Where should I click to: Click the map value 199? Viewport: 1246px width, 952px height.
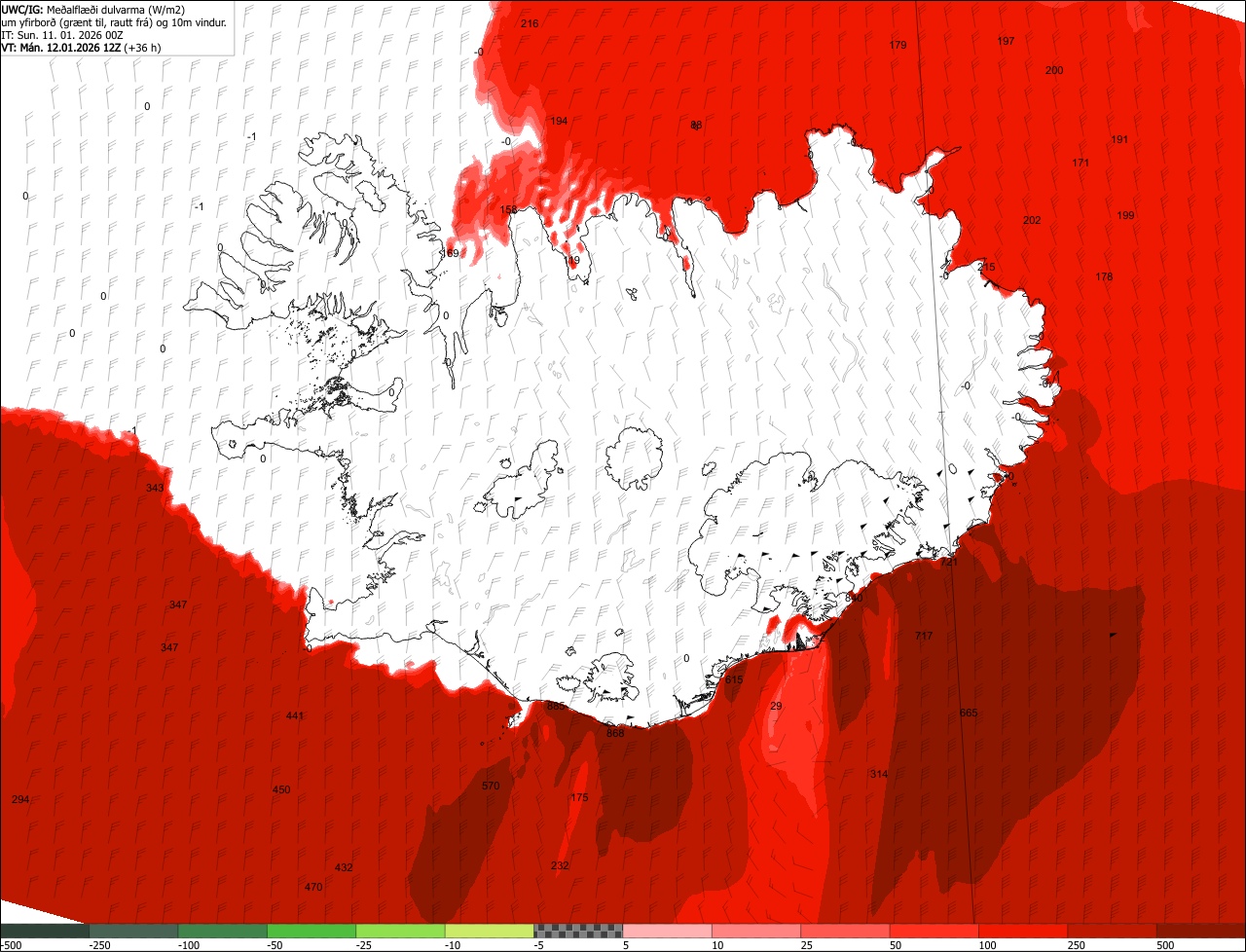coord(1125,215)
